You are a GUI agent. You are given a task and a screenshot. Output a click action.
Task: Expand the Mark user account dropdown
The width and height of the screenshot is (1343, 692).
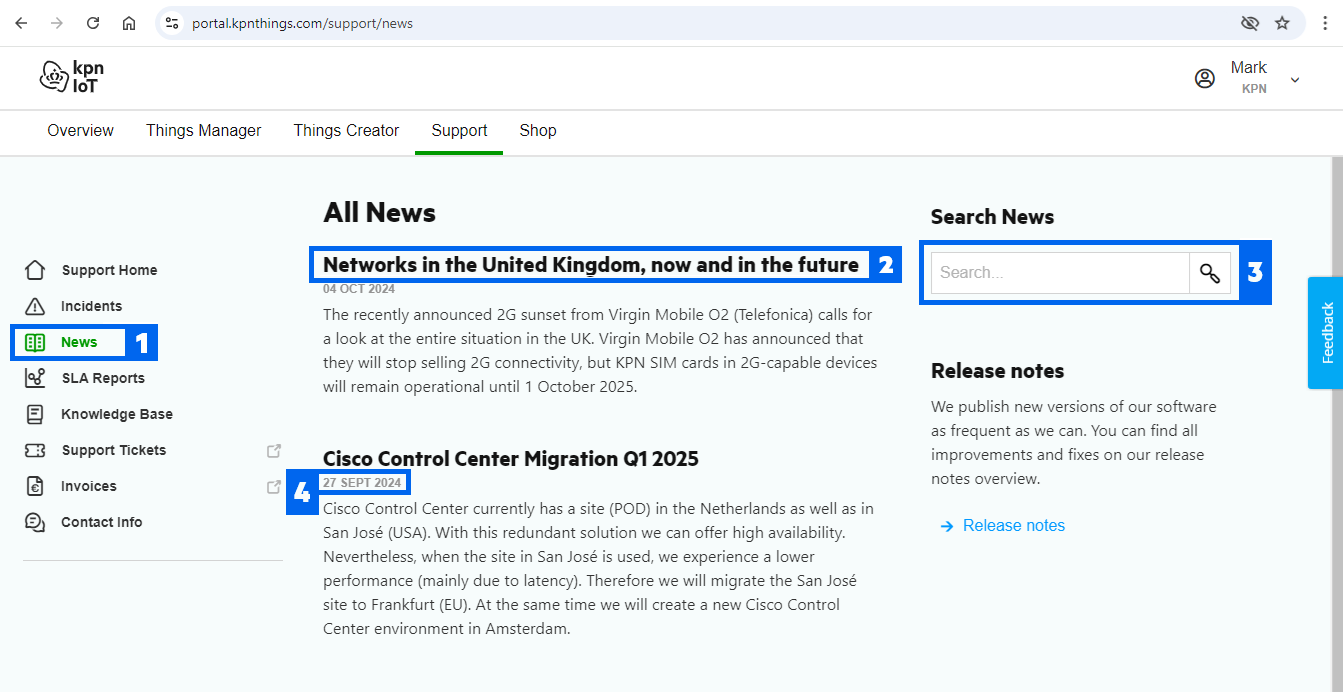click(1294, 79)
